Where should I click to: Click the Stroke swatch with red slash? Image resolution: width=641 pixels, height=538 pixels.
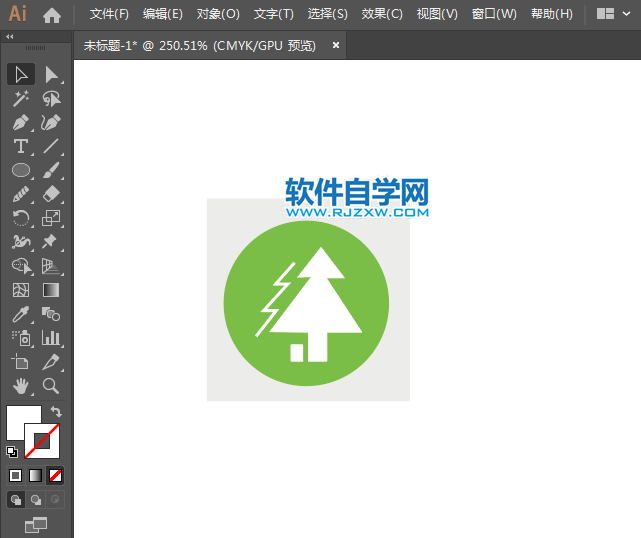click(x=42, y=441)
